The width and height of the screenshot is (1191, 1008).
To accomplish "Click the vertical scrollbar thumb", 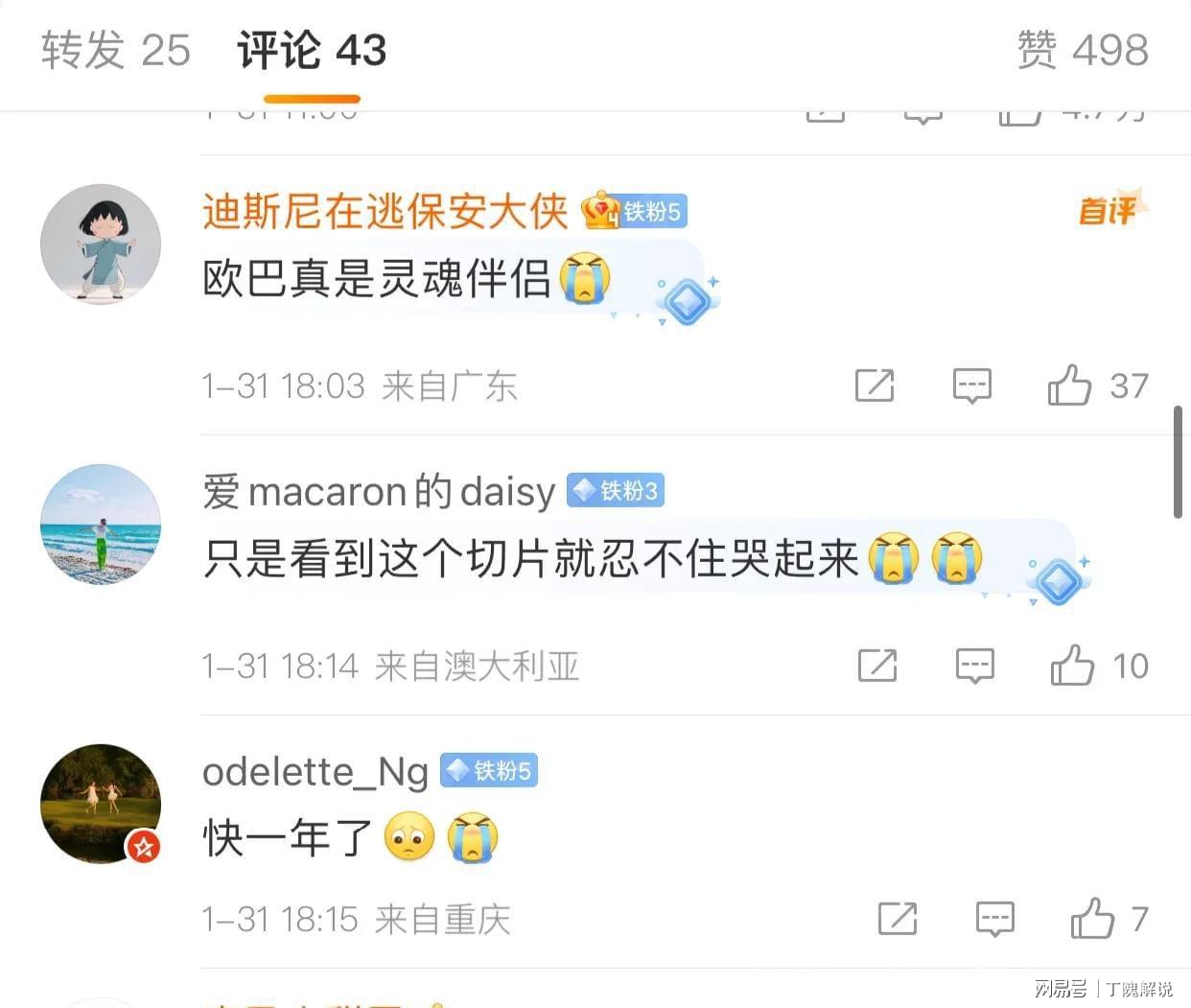I will [1178, 462].
